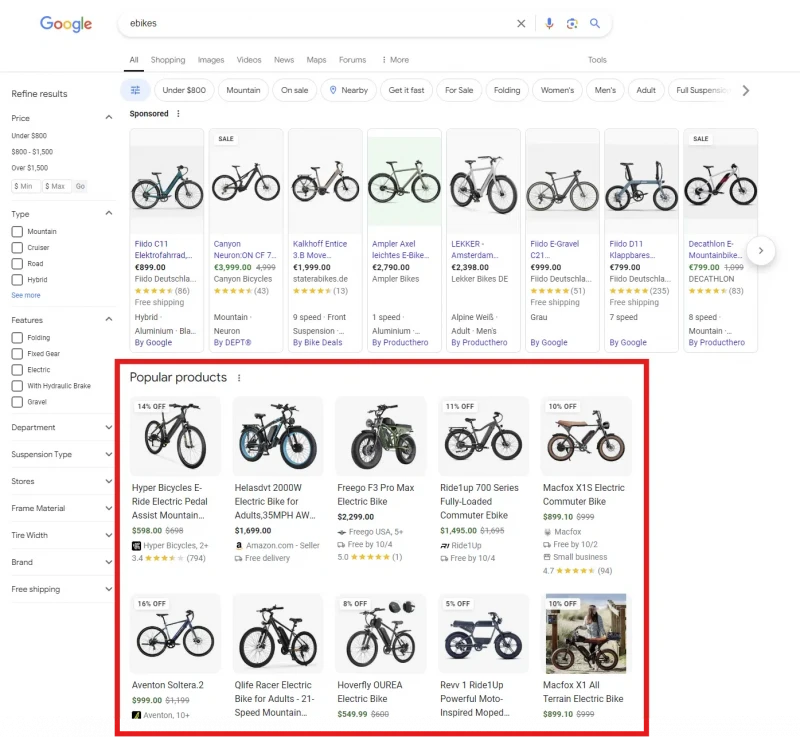800x737 pixels.
Task: Click the Ride1Up store logo icon
Action: click(x=444, y=546)
